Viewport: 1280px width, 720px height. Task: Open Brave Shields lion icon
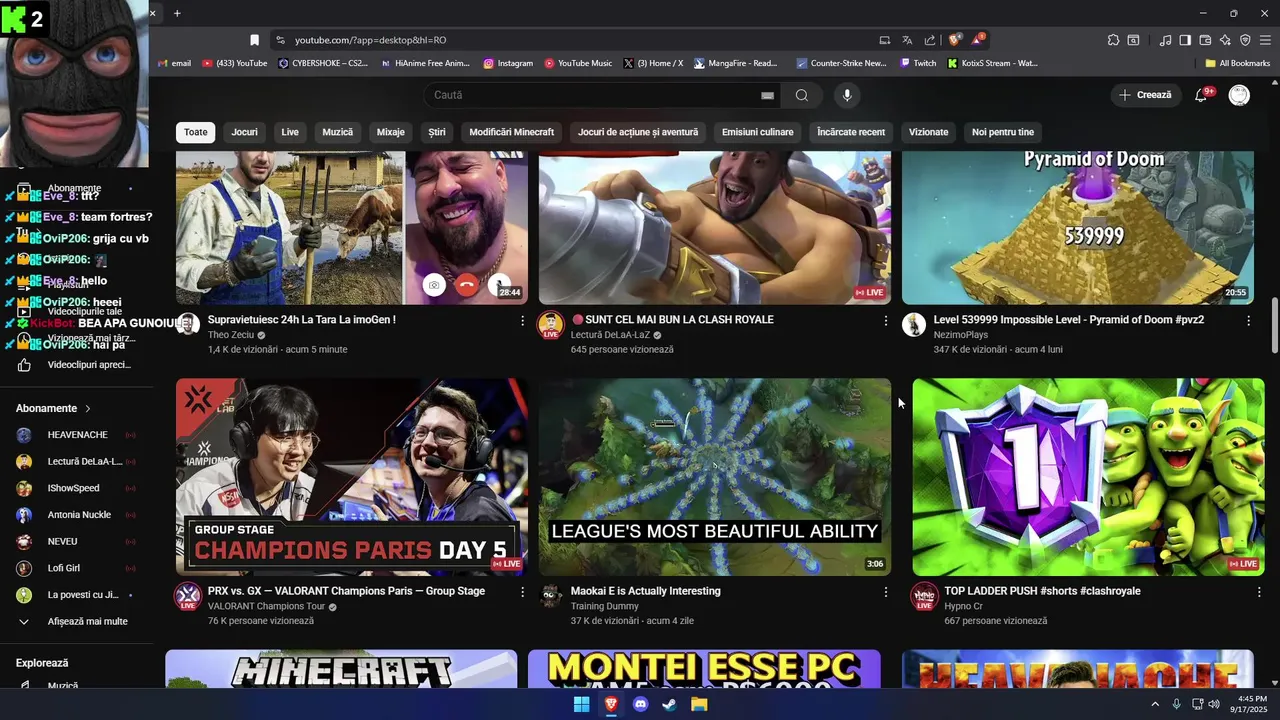point(955,40)
